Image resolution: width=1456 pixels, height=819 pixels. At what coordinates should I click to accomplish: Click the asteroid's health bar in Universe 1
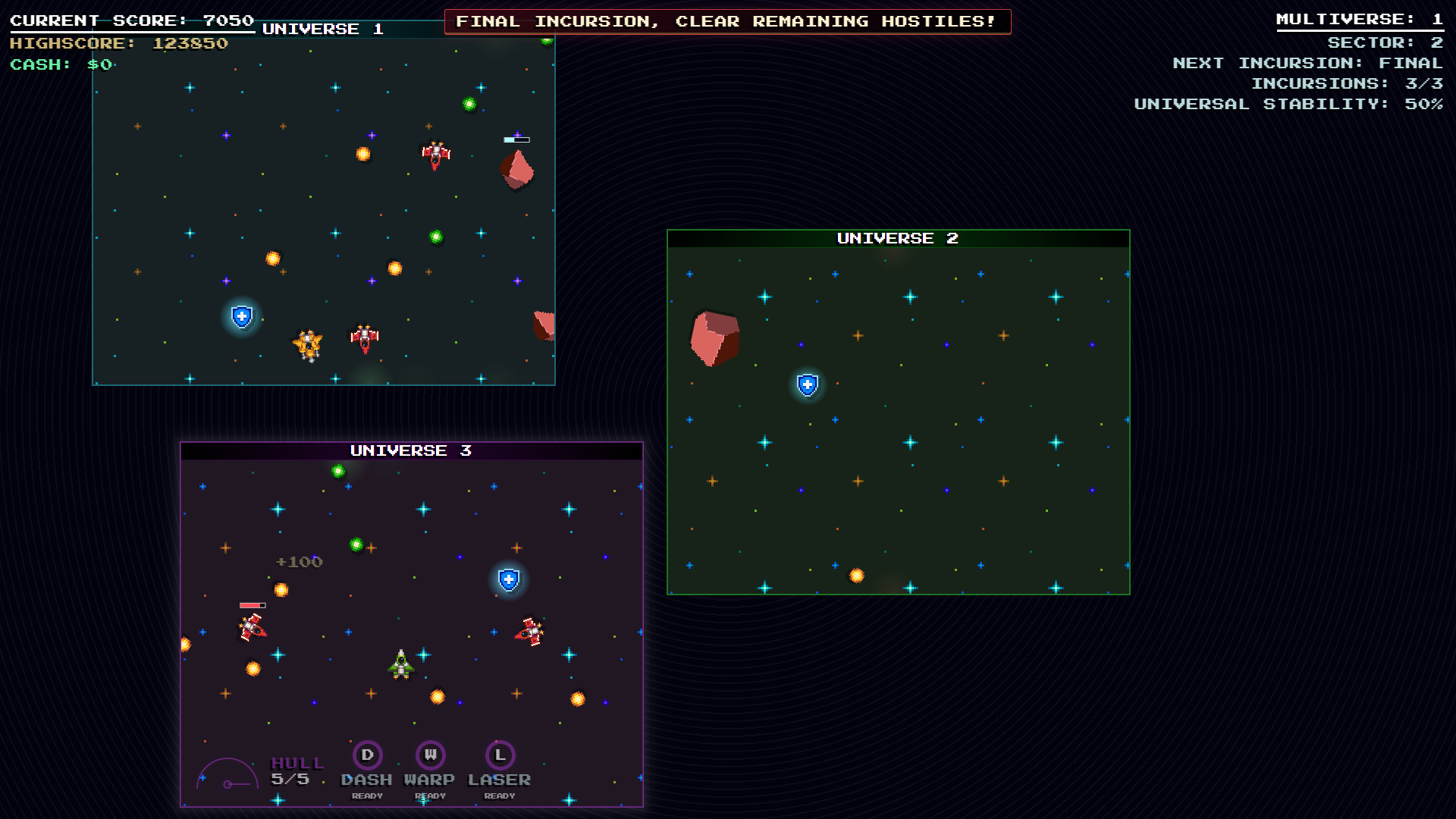[x=516, y=140]
